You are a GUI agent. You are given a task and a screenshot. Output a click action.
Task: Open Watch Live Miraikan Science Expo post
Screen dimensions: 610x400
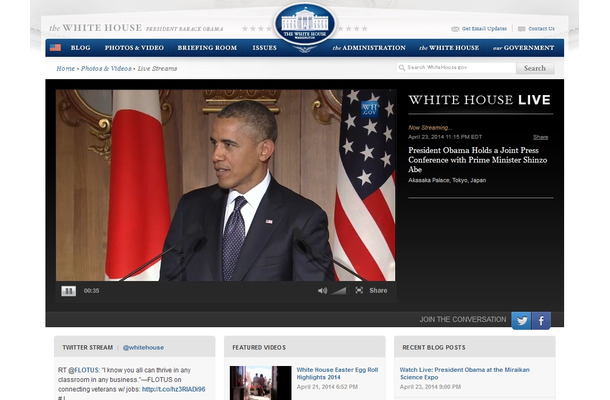pos(465,374)
